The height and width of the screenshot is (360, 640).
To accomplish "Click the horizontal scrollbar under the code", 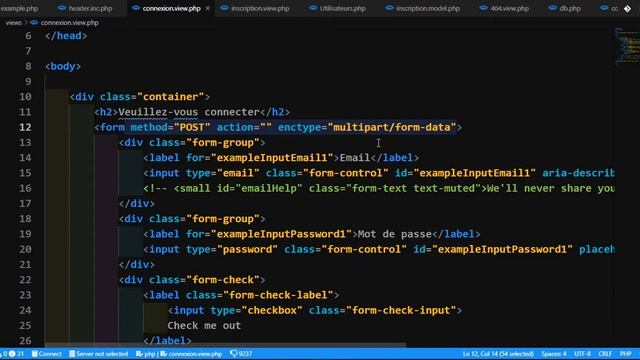I will click(225, 345).
